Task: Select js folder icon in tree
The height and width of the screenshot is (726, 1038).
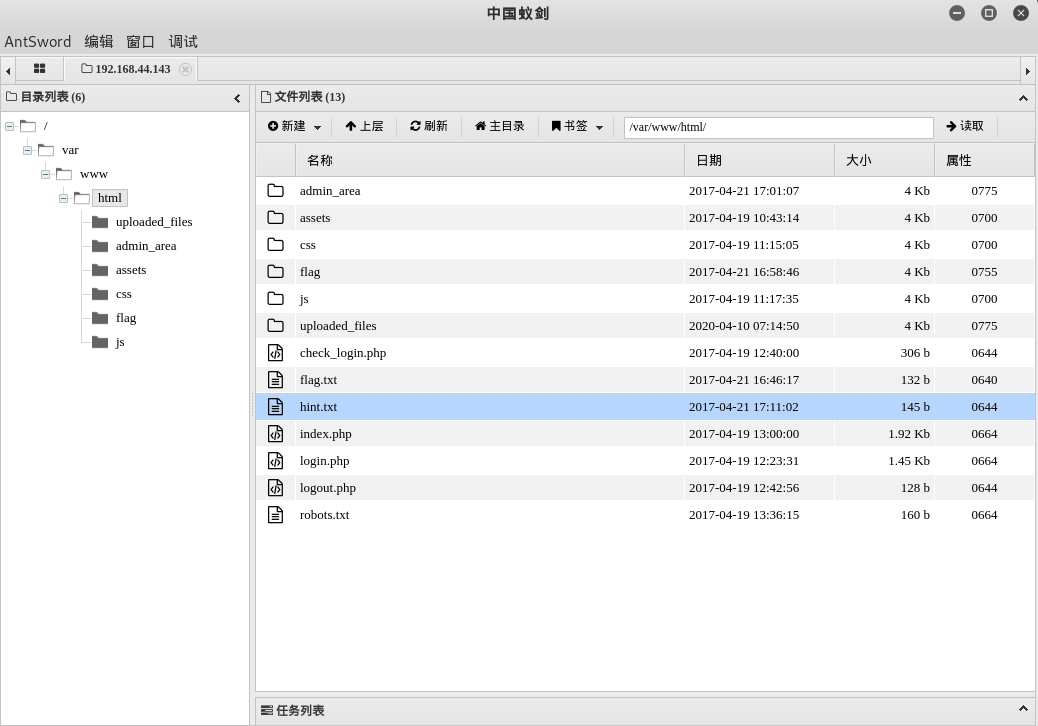Action: (100, 342)
